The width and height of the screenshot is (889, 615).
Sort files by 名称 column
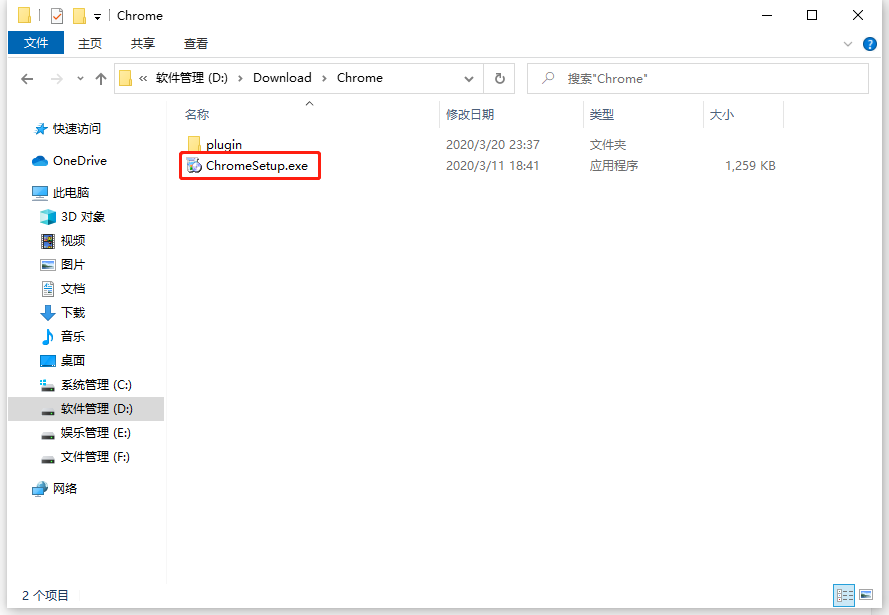click(197, 114)
